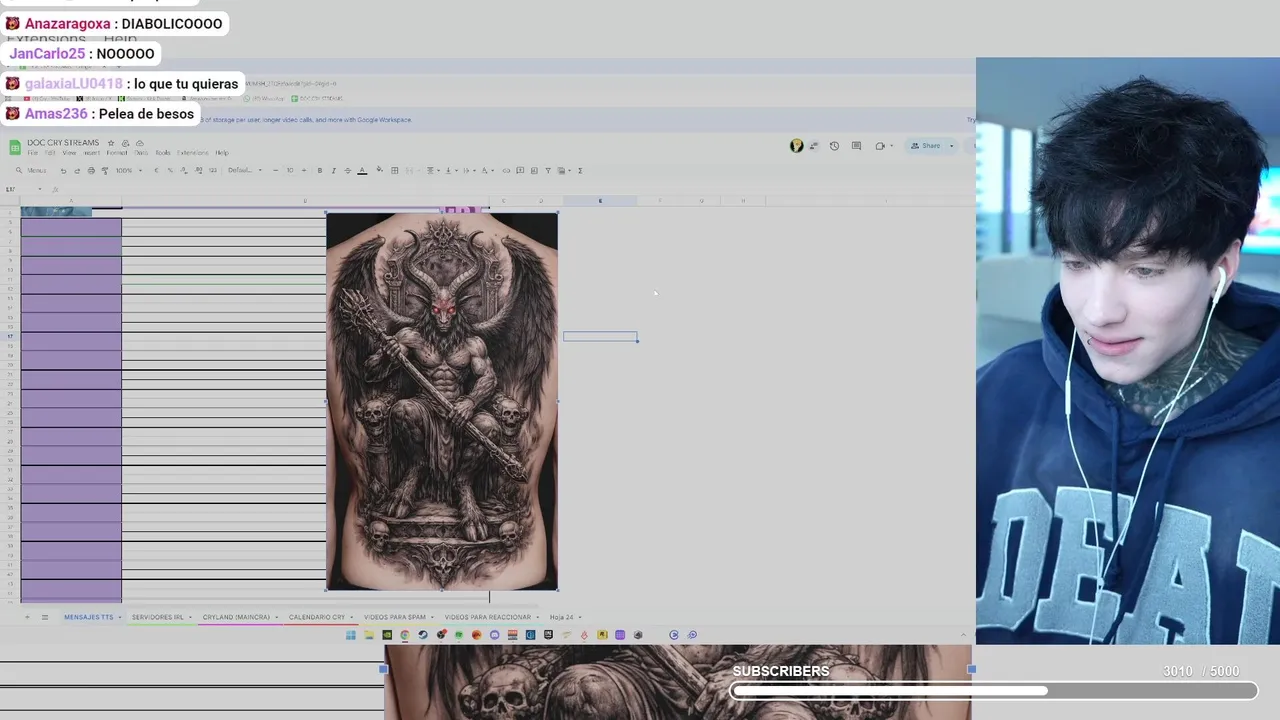Open the Tools menu
Image resolution: width=1280 pixels, height=720 pixels.
163,153
